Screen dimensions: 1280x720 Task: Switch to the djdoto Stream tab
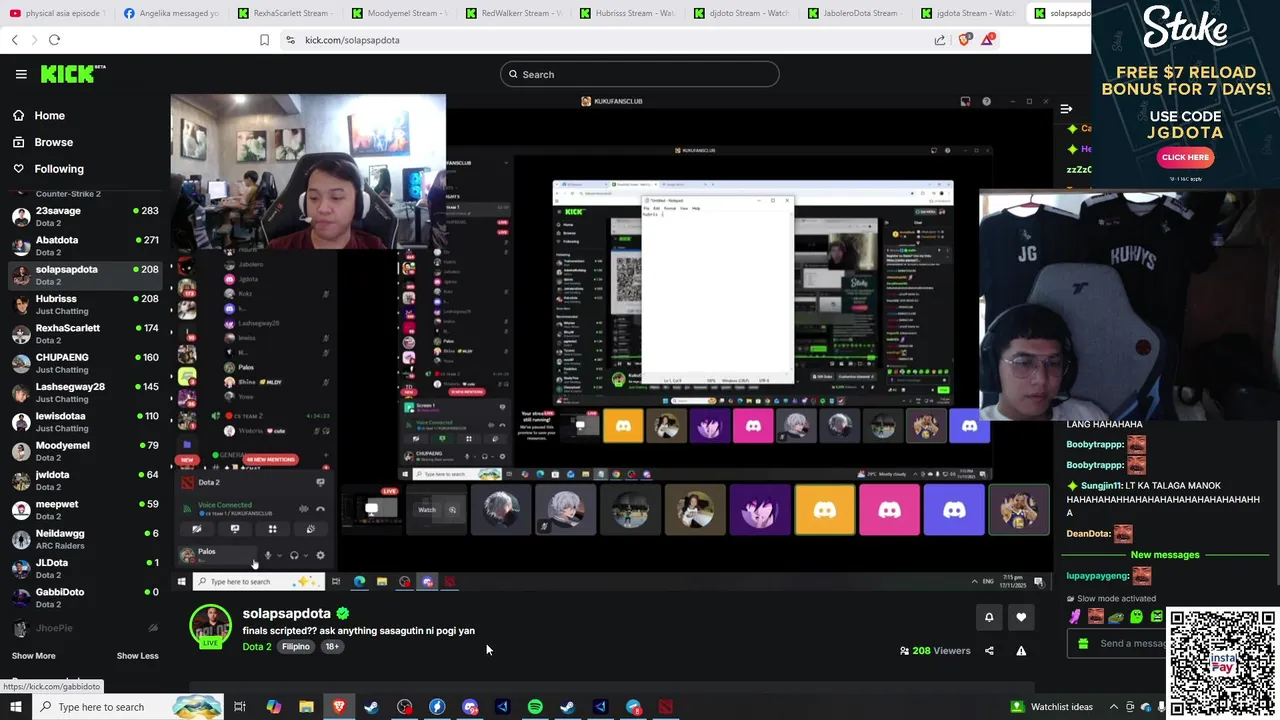[x=742, y=13]
